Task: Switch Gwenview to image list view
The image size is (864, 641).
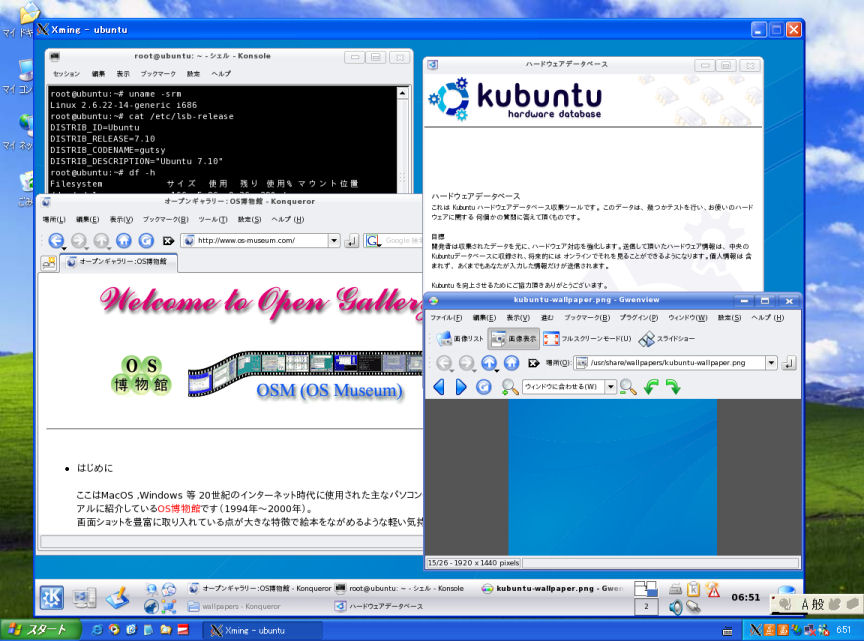Action: click(460, 338)
